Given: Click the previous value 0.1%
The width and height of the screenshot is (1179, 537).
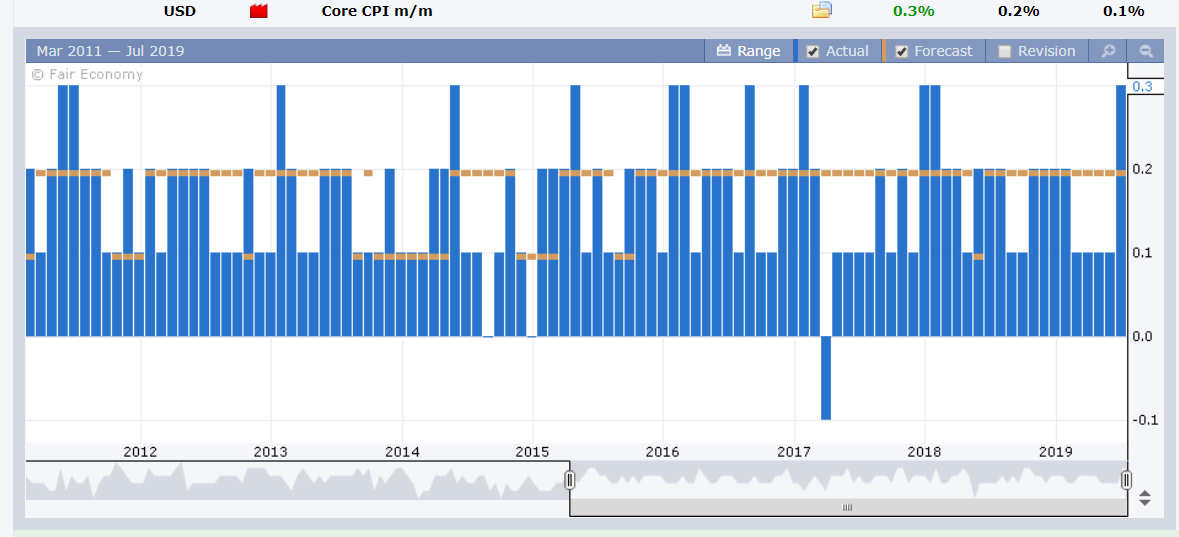Looking at the screenshot, I should pos(1123,11).
